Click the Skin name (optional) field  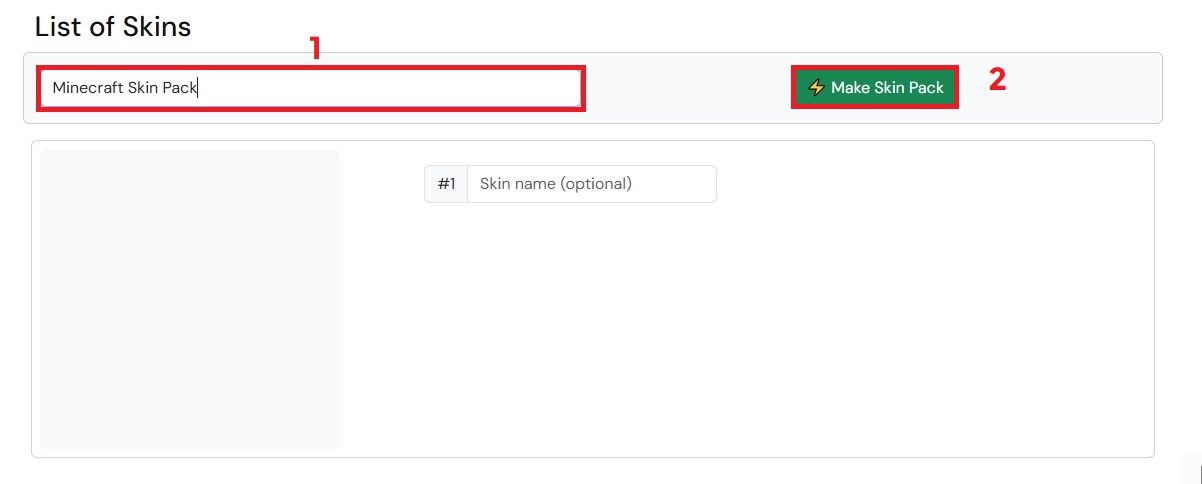[x=591, y=184]
